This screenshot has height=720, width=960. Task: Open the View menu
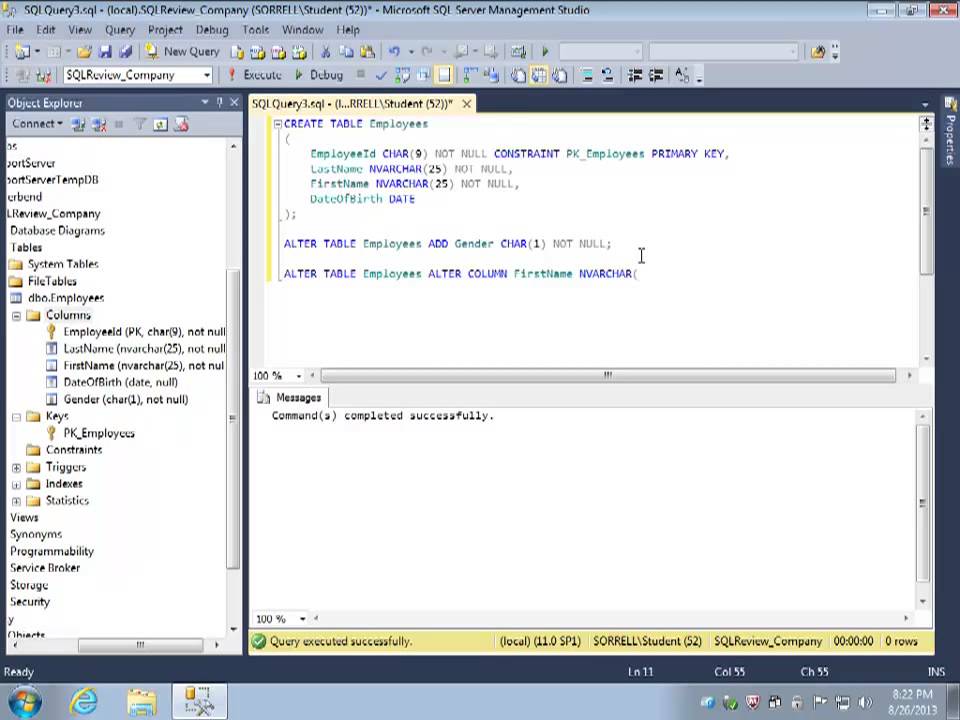click(80, 30)
